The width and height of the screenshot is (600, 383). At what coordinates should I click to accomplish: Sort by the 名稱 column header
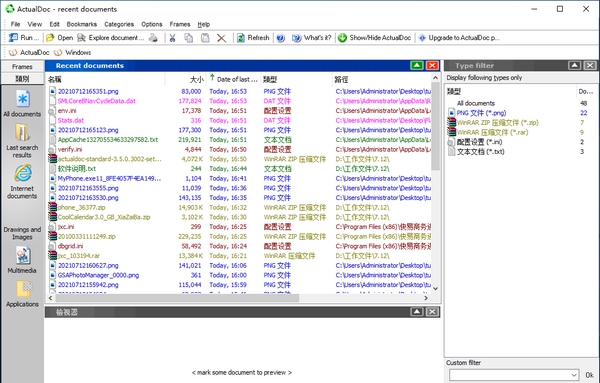click(106, 79)
